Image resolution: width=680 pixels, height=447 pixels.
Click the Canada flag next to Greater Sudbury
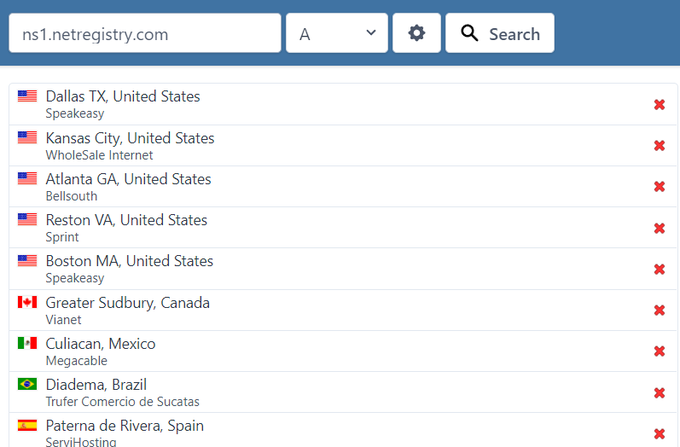coord(27,302)
